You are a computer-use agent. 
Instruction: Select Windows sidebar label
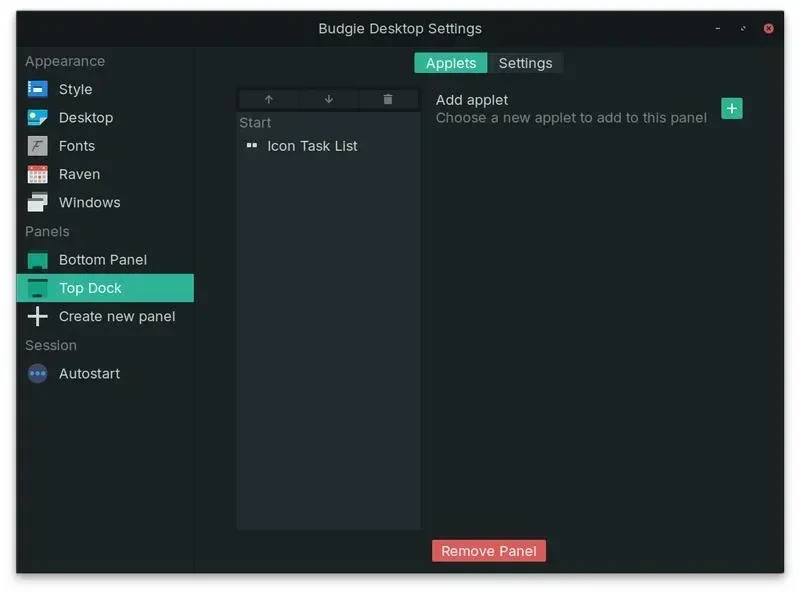pos(89,203)
